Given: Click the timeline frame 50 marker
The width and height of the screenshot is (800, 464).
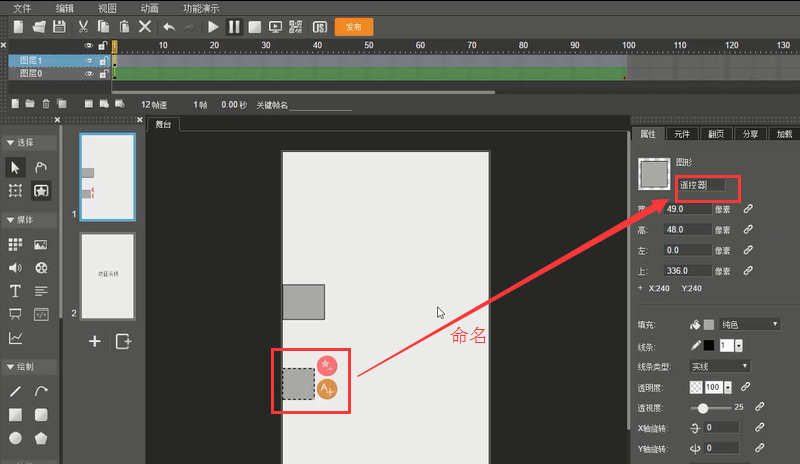Looking at the screenshot, I should pyautogui.click(x=369, y=45).
